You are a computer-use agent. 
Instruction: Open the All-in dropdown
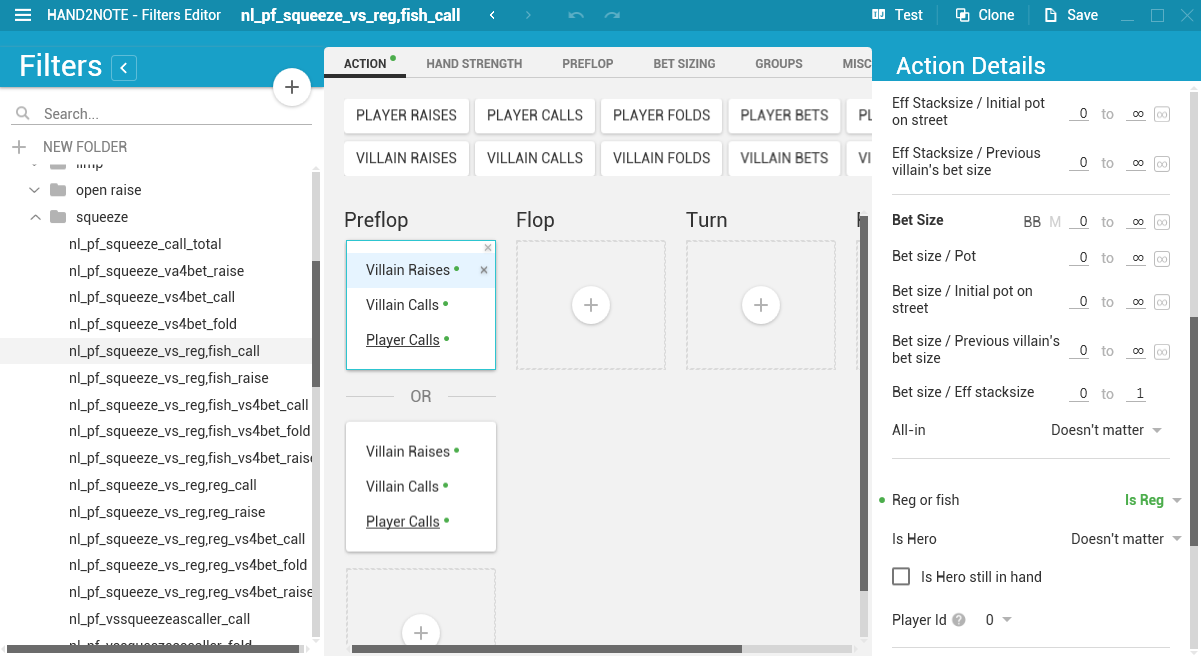tap(1106, 430)
